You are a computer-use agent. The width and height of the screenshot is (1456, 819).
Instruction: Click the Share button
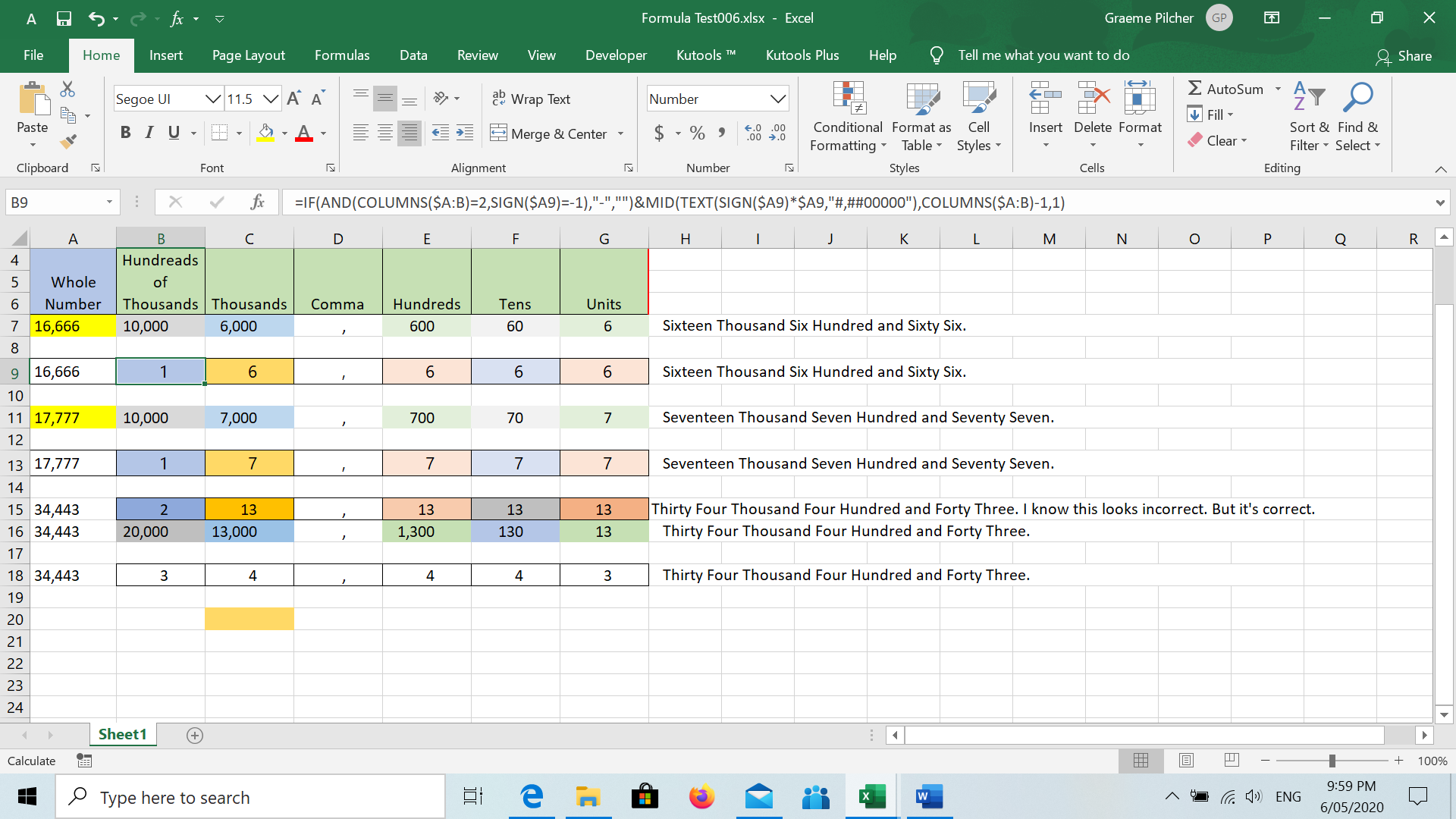tap(1404, 56)
